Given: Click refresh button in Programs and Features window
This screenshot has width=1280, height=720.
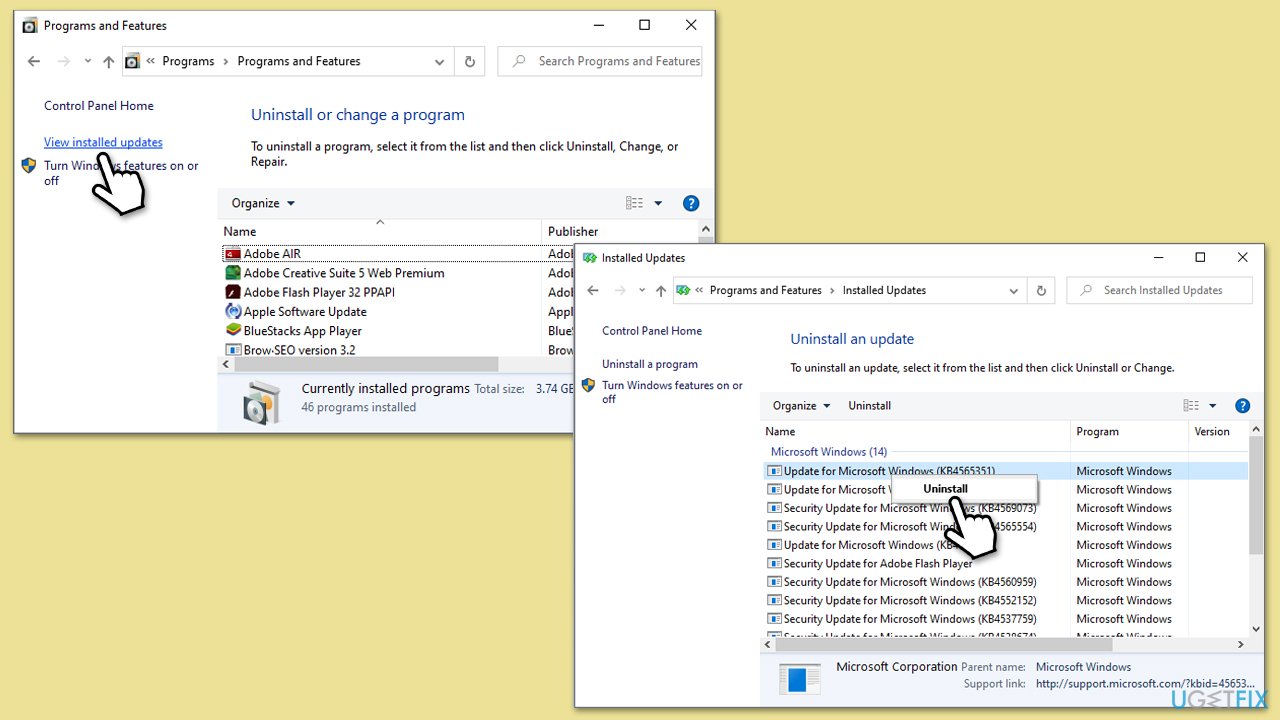Looking at the screenshot, I should pos(469,61).
